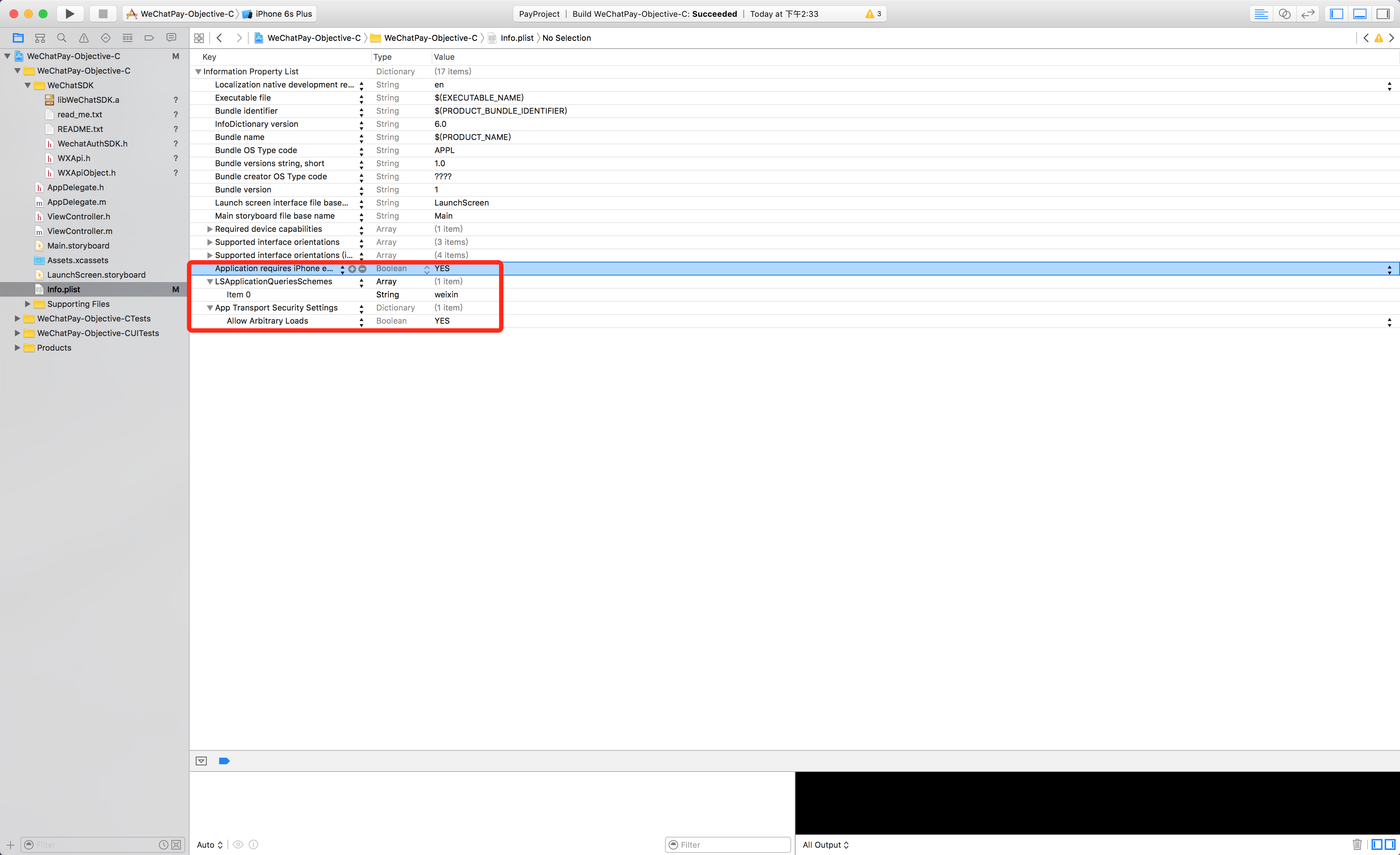Click the Stop button in toolbar
The height and width of the screenshot is (855, 1400).
click(x=103, y=13)
